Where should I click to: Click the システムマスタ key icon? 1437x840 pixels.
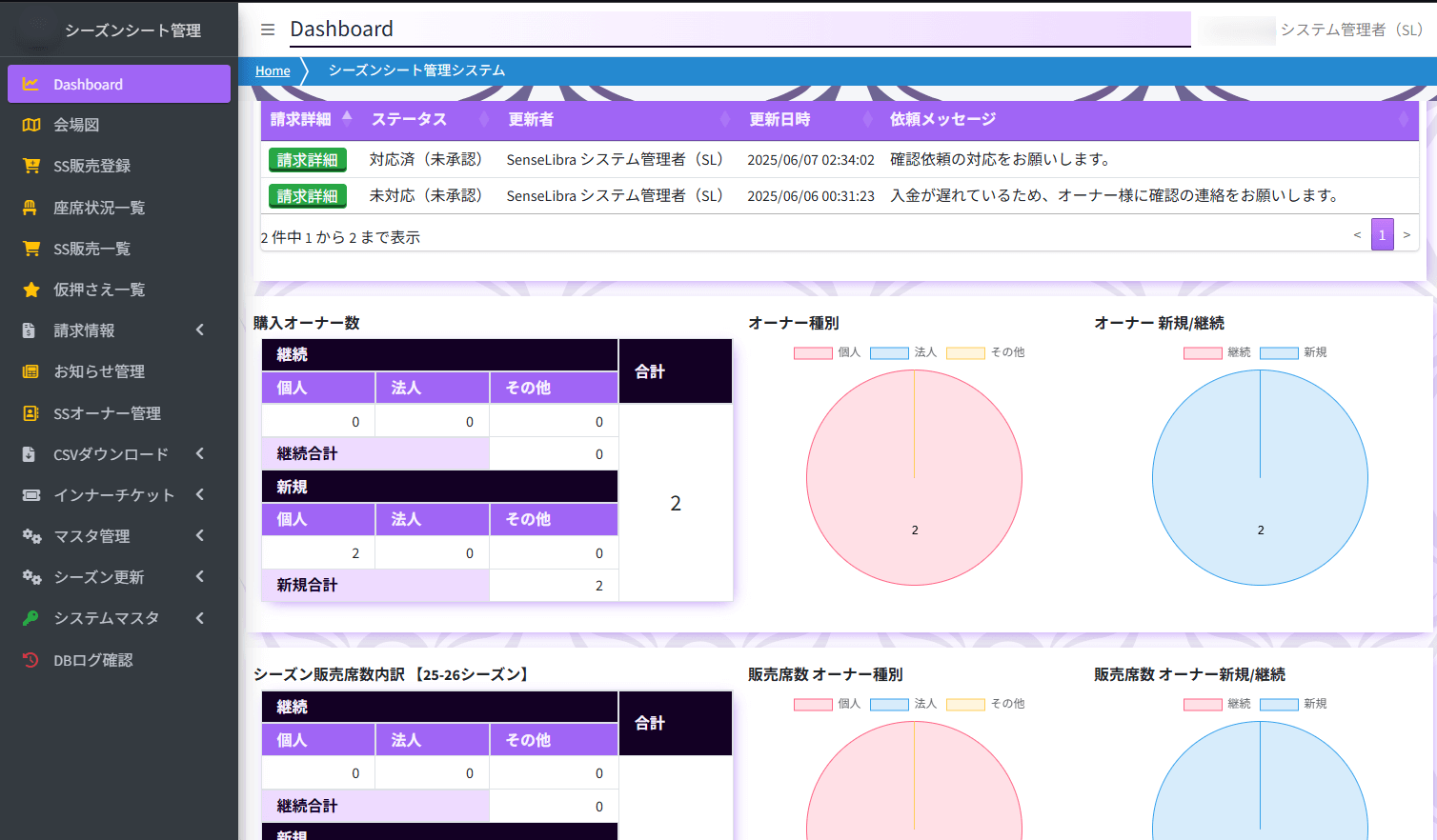pos(31,617)
